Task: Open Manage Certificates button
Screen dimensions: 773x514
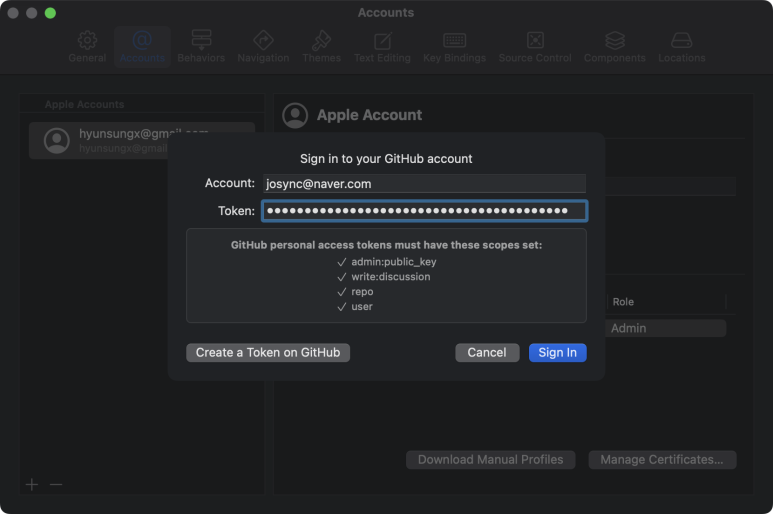Action: pos(662,460)
